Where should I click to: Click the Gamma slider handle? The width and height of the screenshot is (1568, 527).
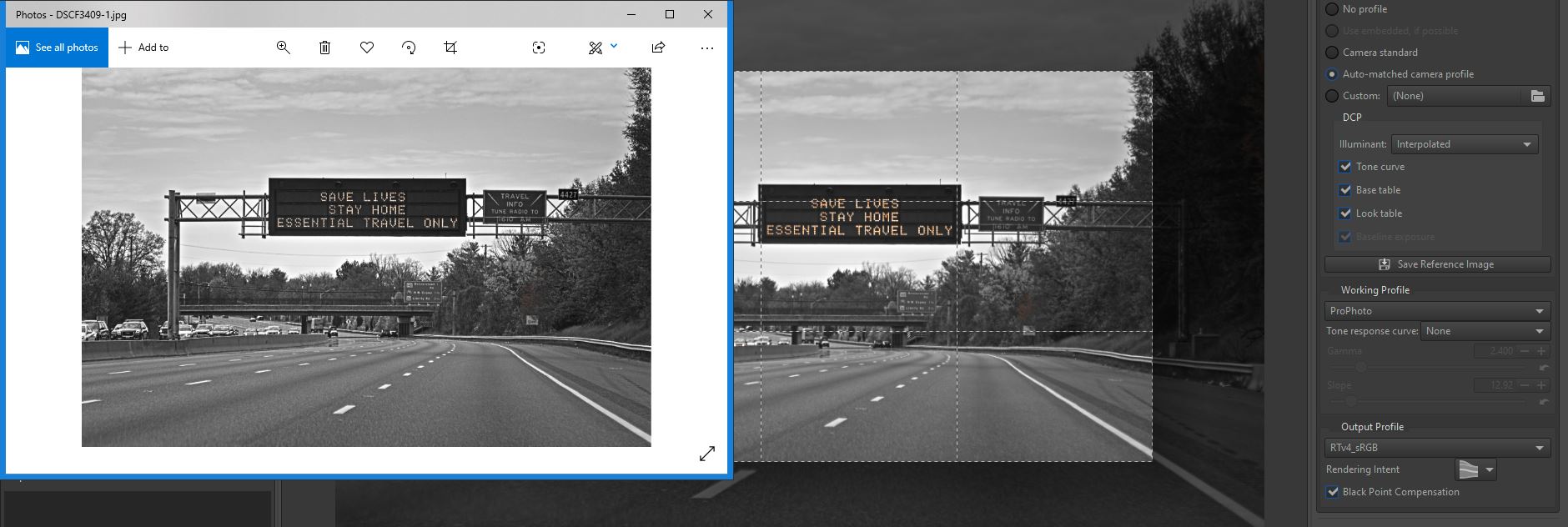(1361, 367)
